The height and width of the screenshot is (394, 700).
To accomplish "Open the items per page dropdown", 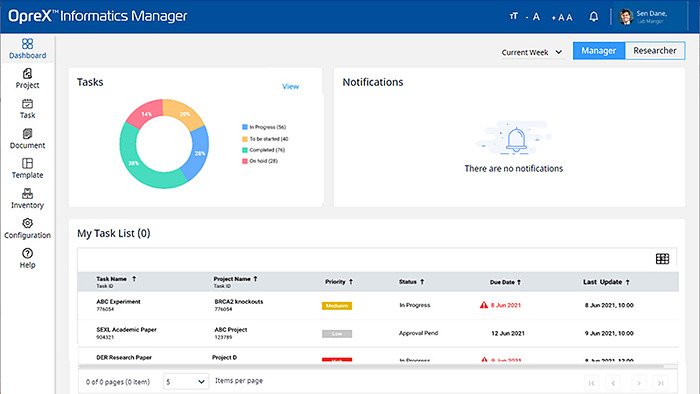I will [185, 382].
